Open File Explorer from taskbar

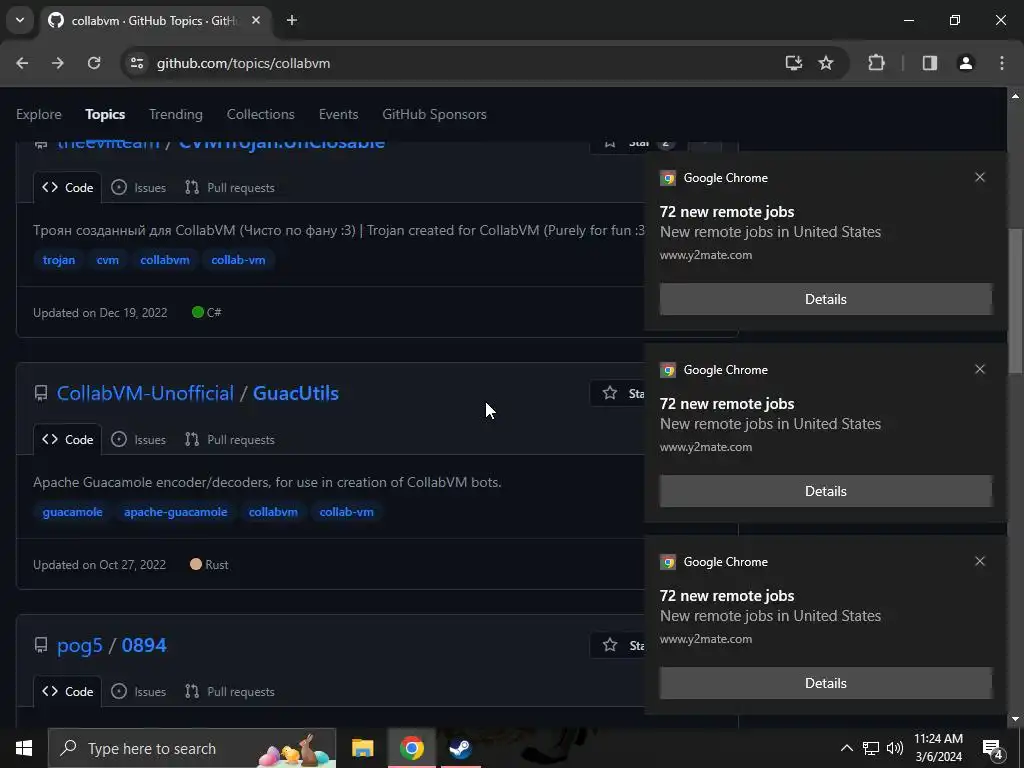coord(362,748)
